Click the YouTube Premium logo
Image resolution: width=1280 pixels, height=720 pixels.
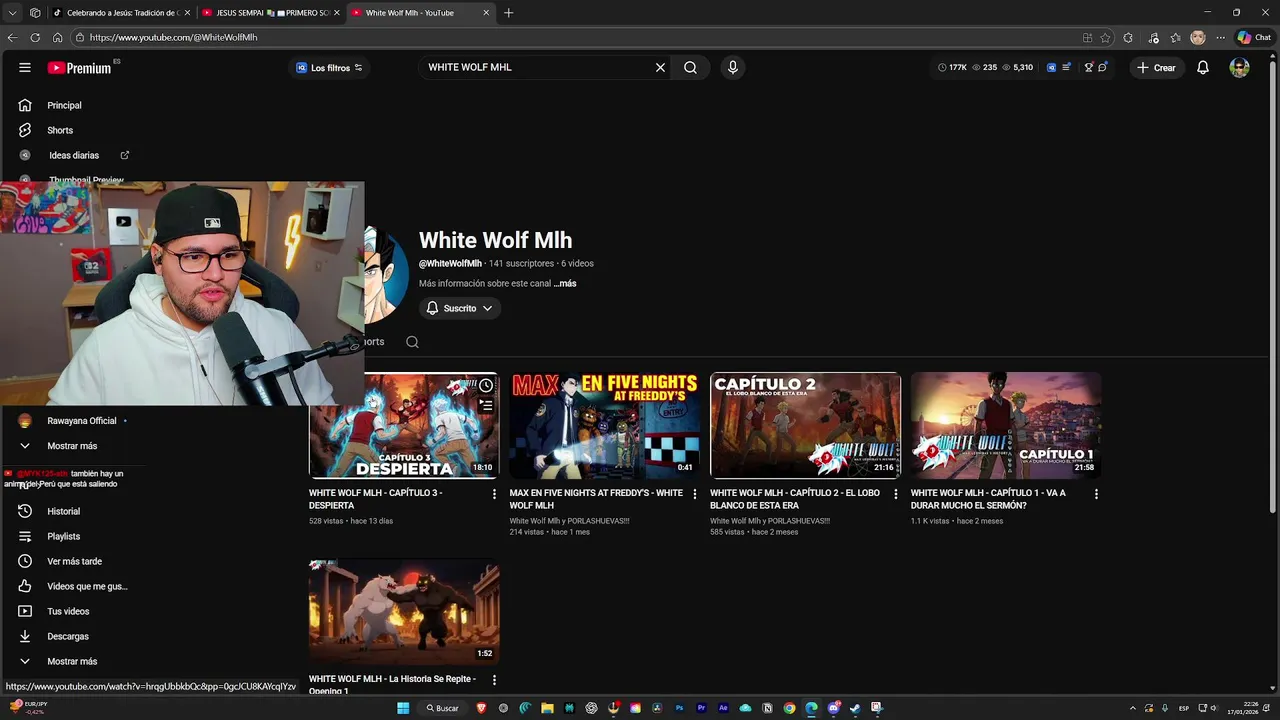pyautogui.click(x=79, y=67)
